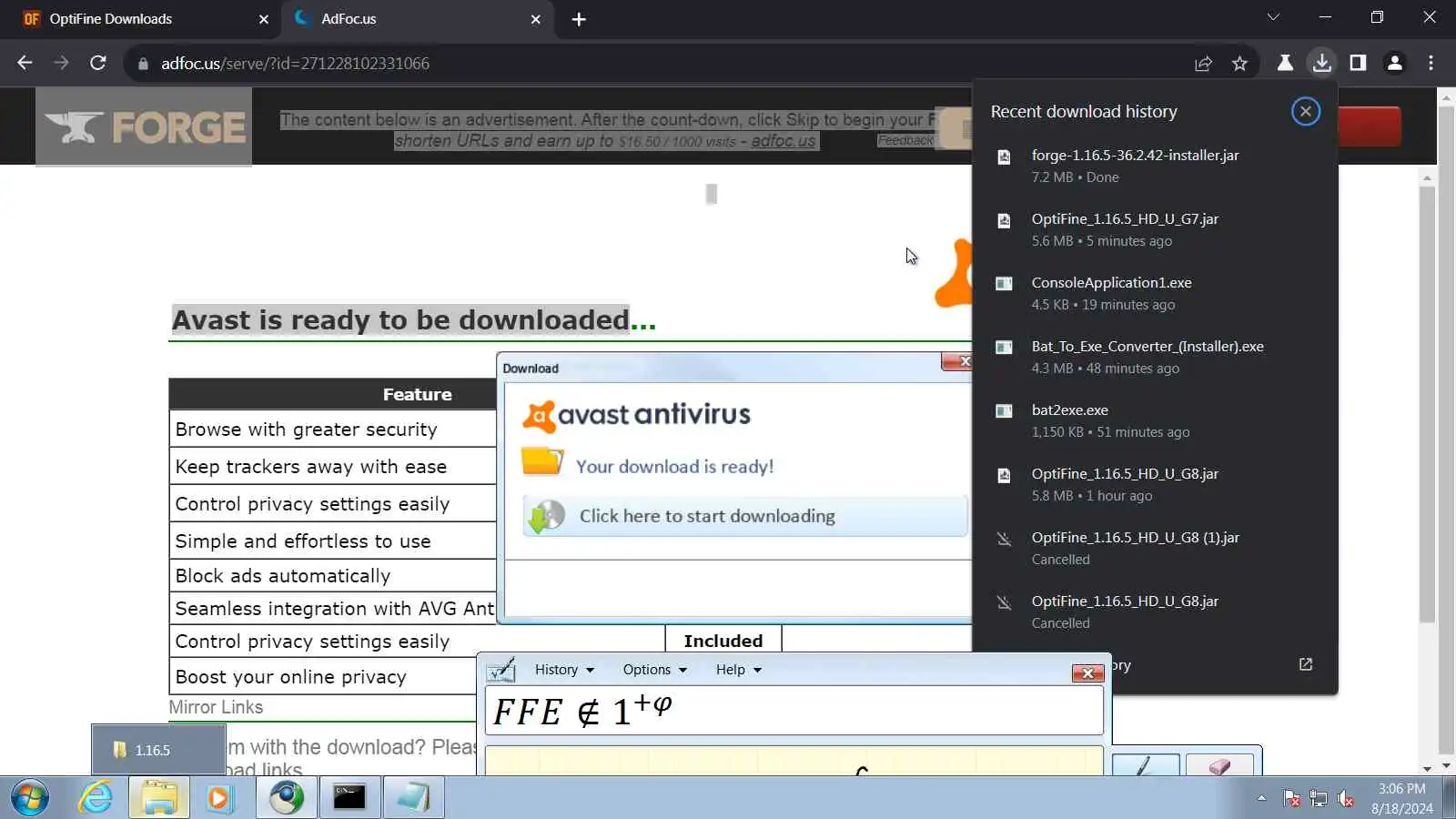Select the Write pen tool in Math Input Panel
Viewport: 1456px width, 819px height.
point(1146,765)
